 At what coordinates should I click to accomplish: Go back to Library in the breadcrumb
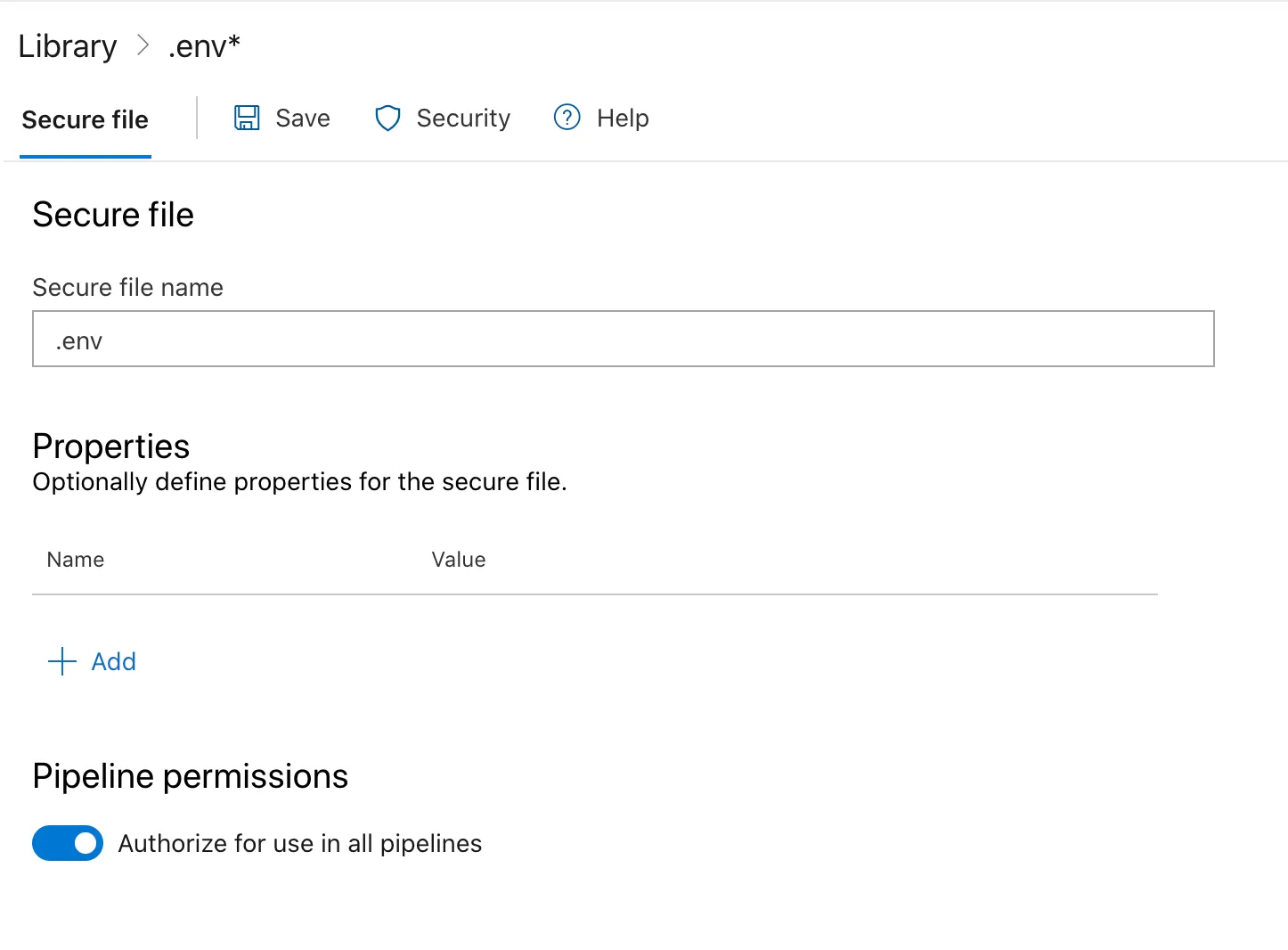[68, 46]
